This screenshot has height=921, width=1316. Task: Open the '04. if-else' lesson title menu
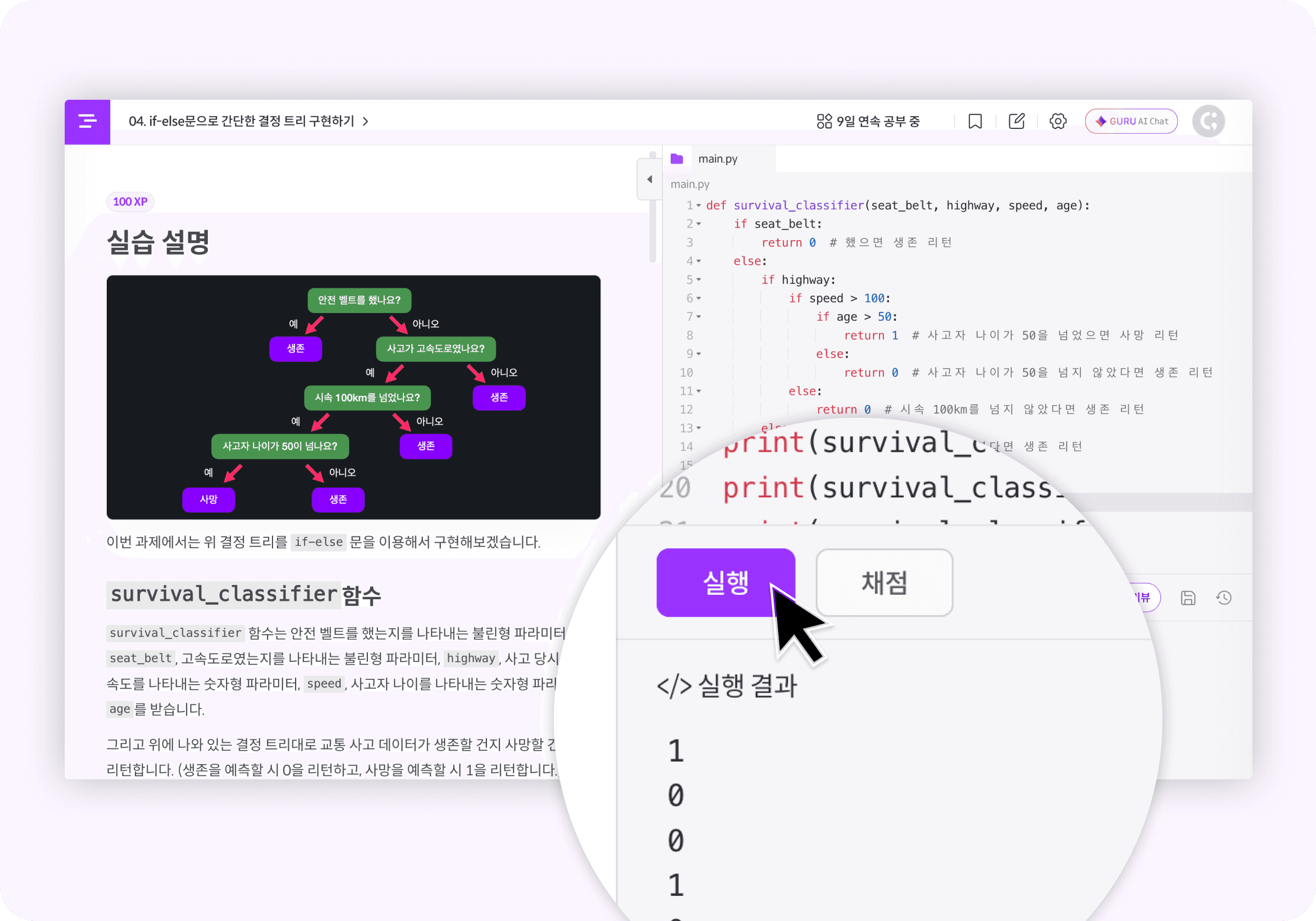(241, 122)
